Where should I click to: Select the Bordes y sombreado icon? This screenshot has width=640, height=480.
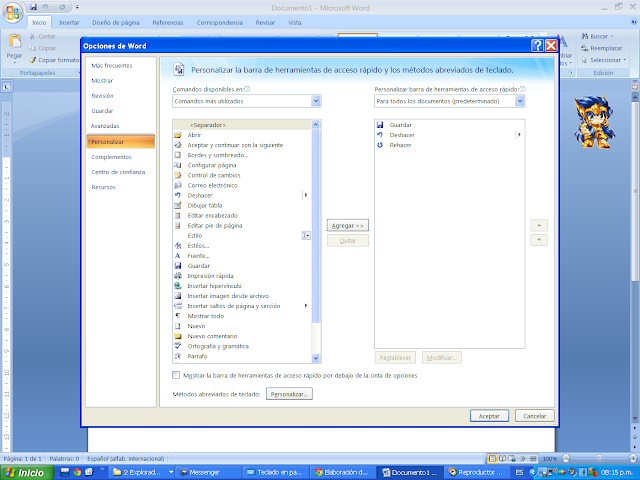pos(178,155)
